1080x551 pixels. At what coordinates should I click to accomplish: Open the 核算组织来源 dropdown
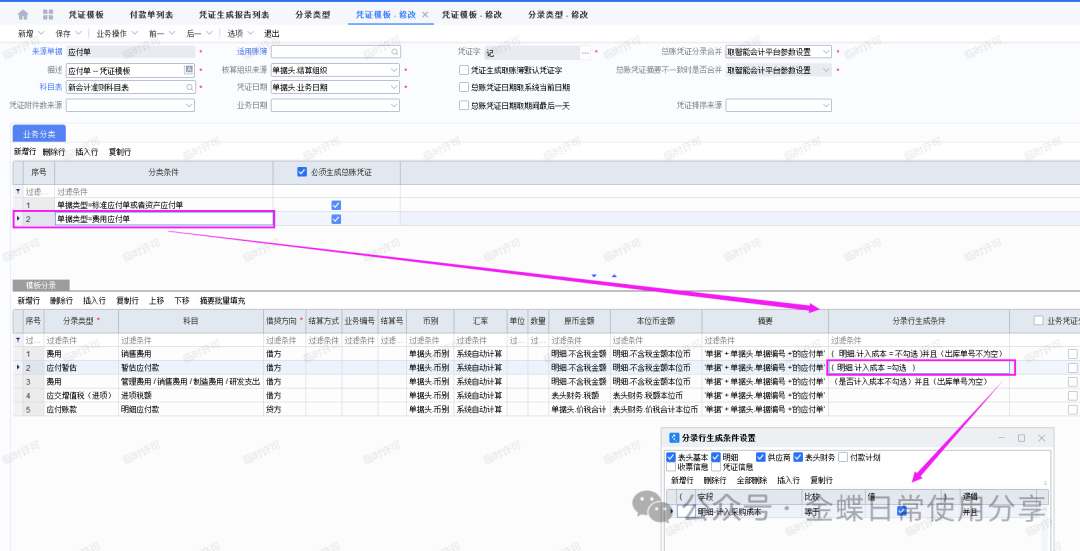pos(395,70)
